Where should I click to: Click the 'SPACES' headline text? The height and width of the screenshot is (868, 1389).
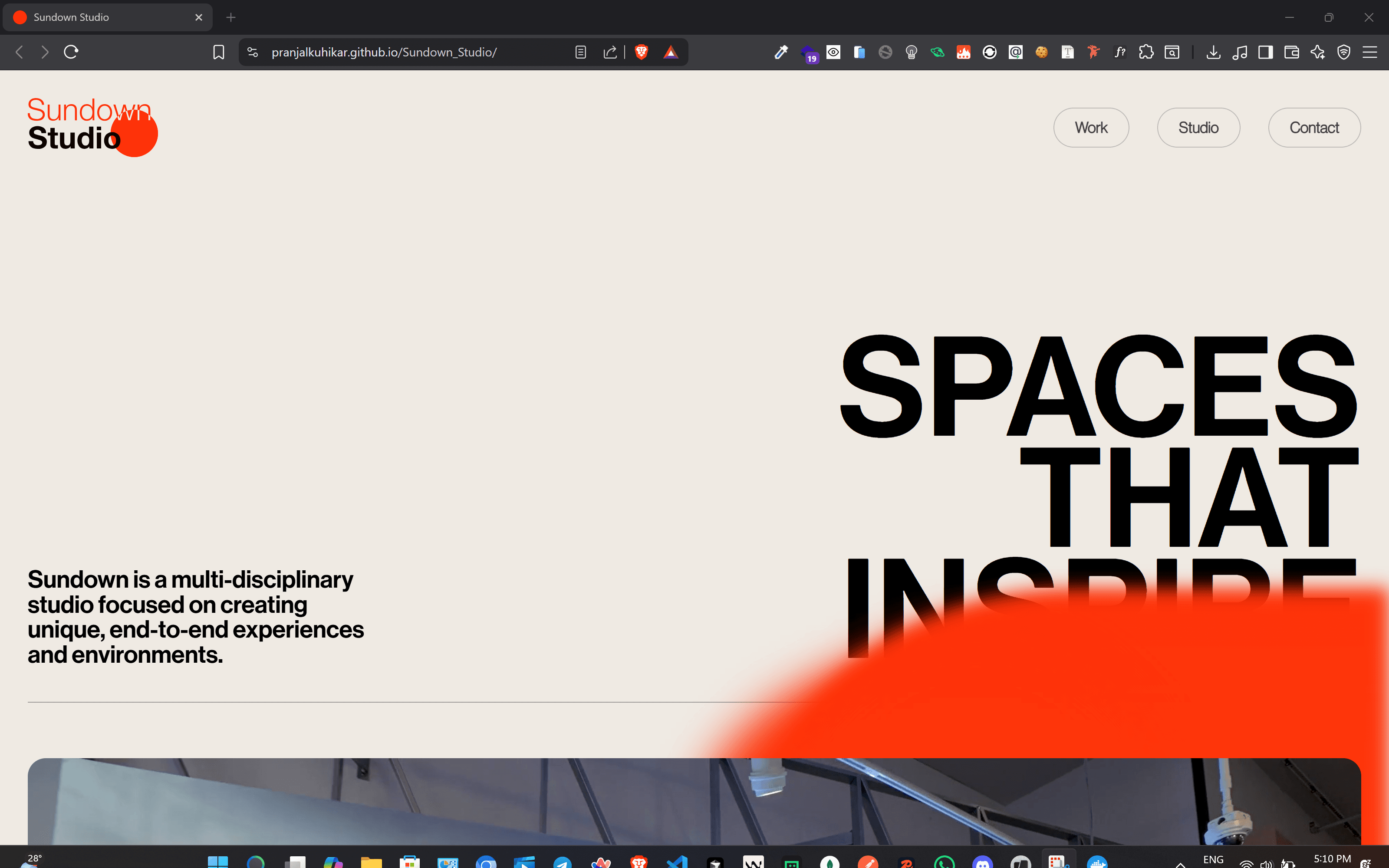1099,386
